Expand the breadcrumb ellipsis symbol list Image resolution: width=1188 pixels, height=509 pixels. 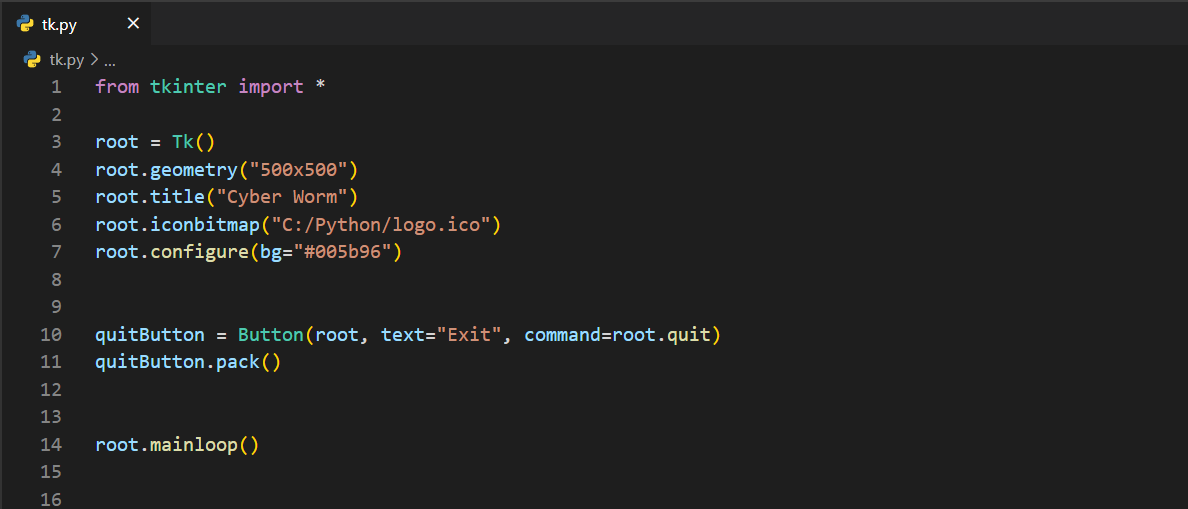click(x=110, y=60)
